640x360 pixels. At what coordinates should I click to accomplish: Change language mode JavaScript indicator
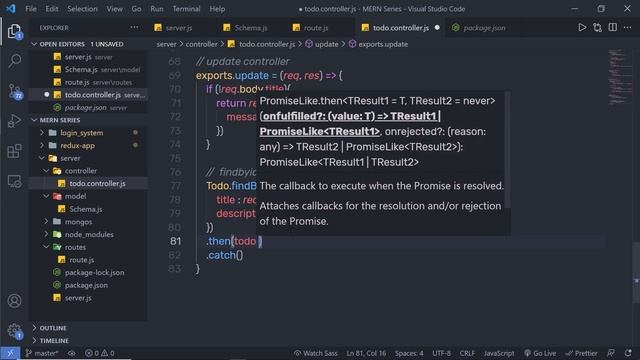pos(499,353)
